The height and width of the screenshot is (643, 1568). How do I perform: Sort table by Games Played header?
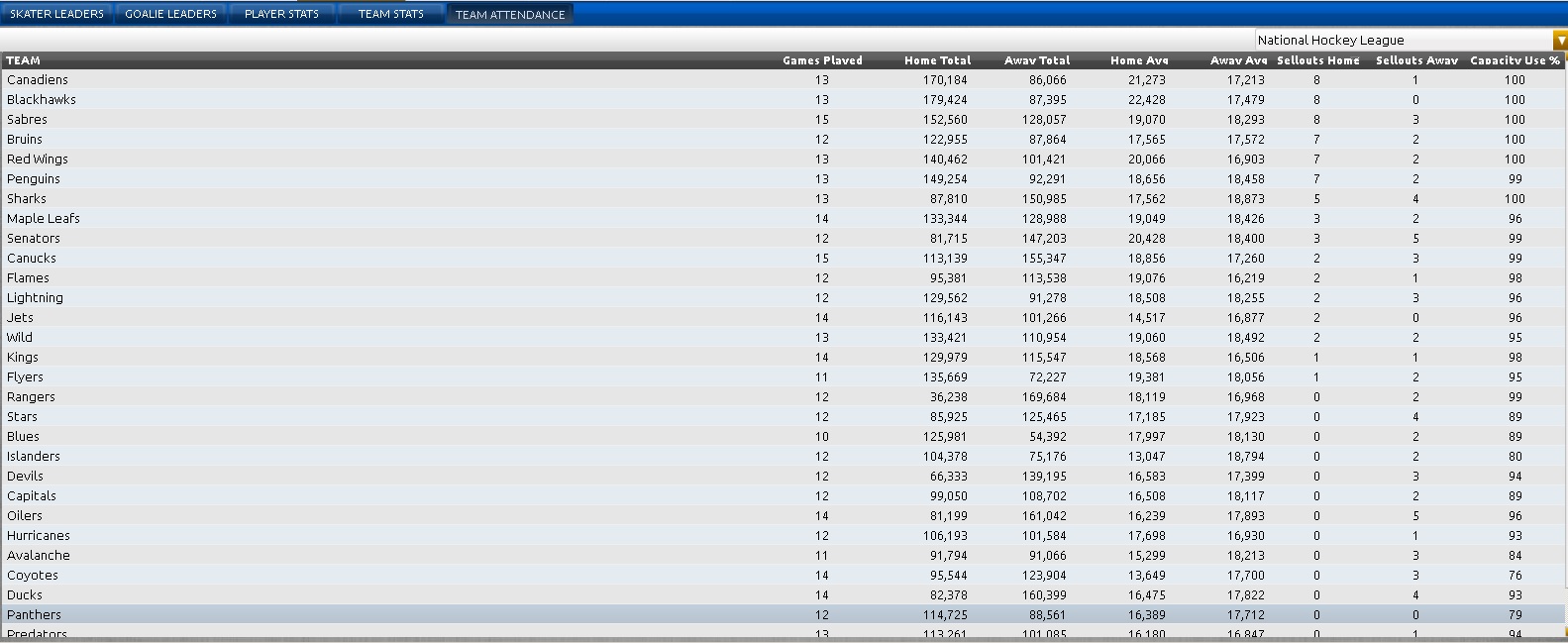pyautogui.click(x=821, y=60)
